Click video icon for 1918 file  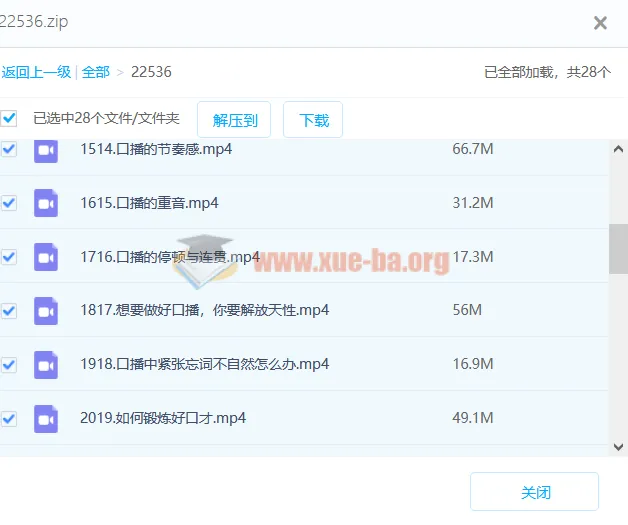[x=46, y=364]
